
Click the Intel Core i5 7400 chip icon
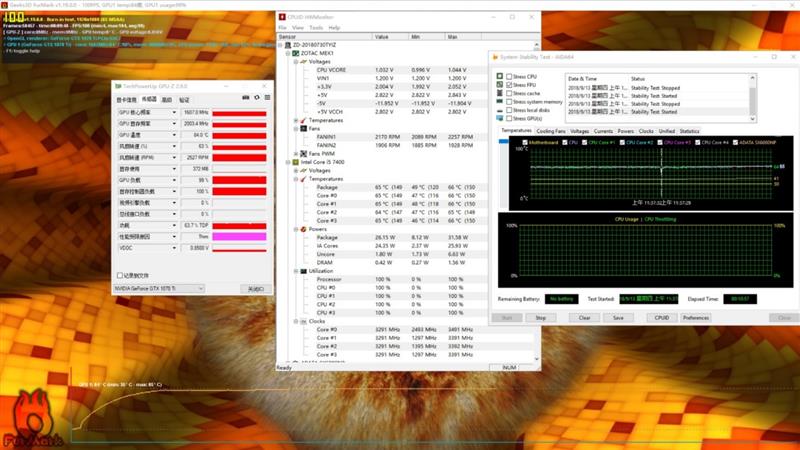tap(295, 162)
